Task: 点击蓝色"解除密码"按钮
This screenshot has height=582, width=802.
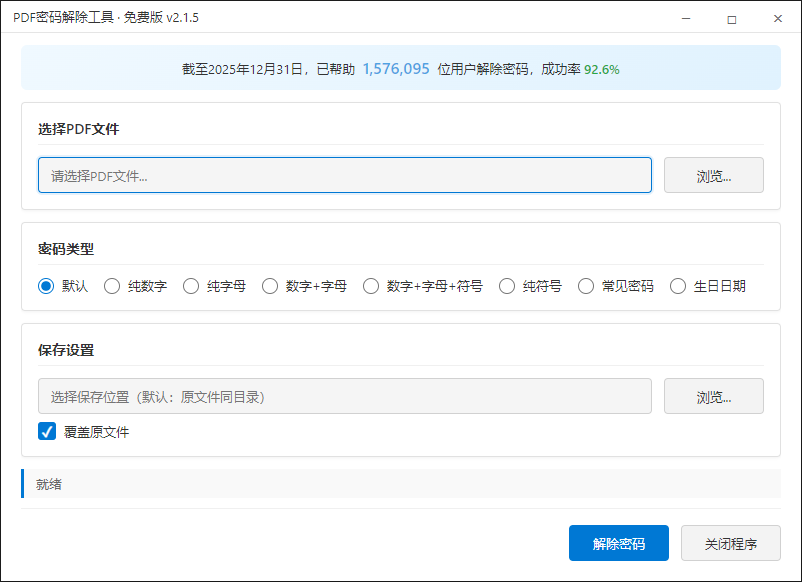Action: tap(619, 543)
